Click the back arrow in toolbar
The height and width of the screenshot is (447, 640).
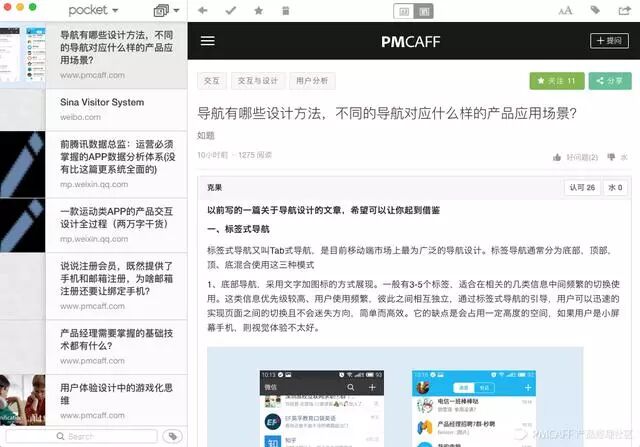(202, 10)
